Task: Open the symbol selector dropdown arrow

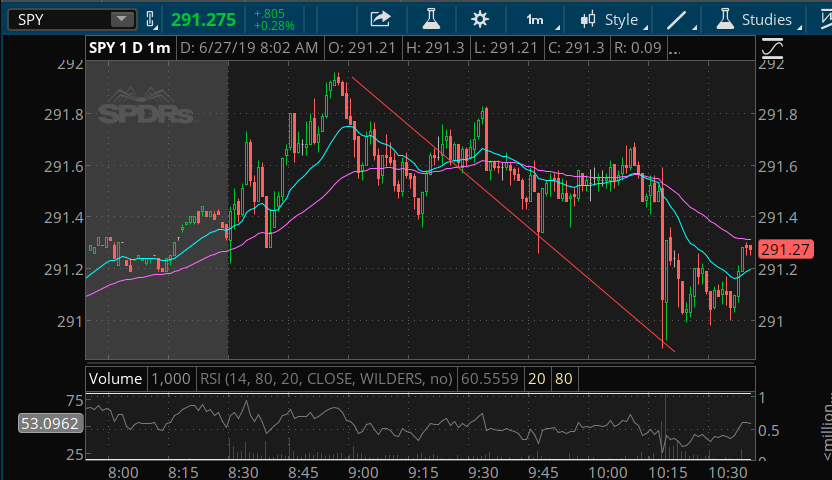Action: [x=122, y=20]
